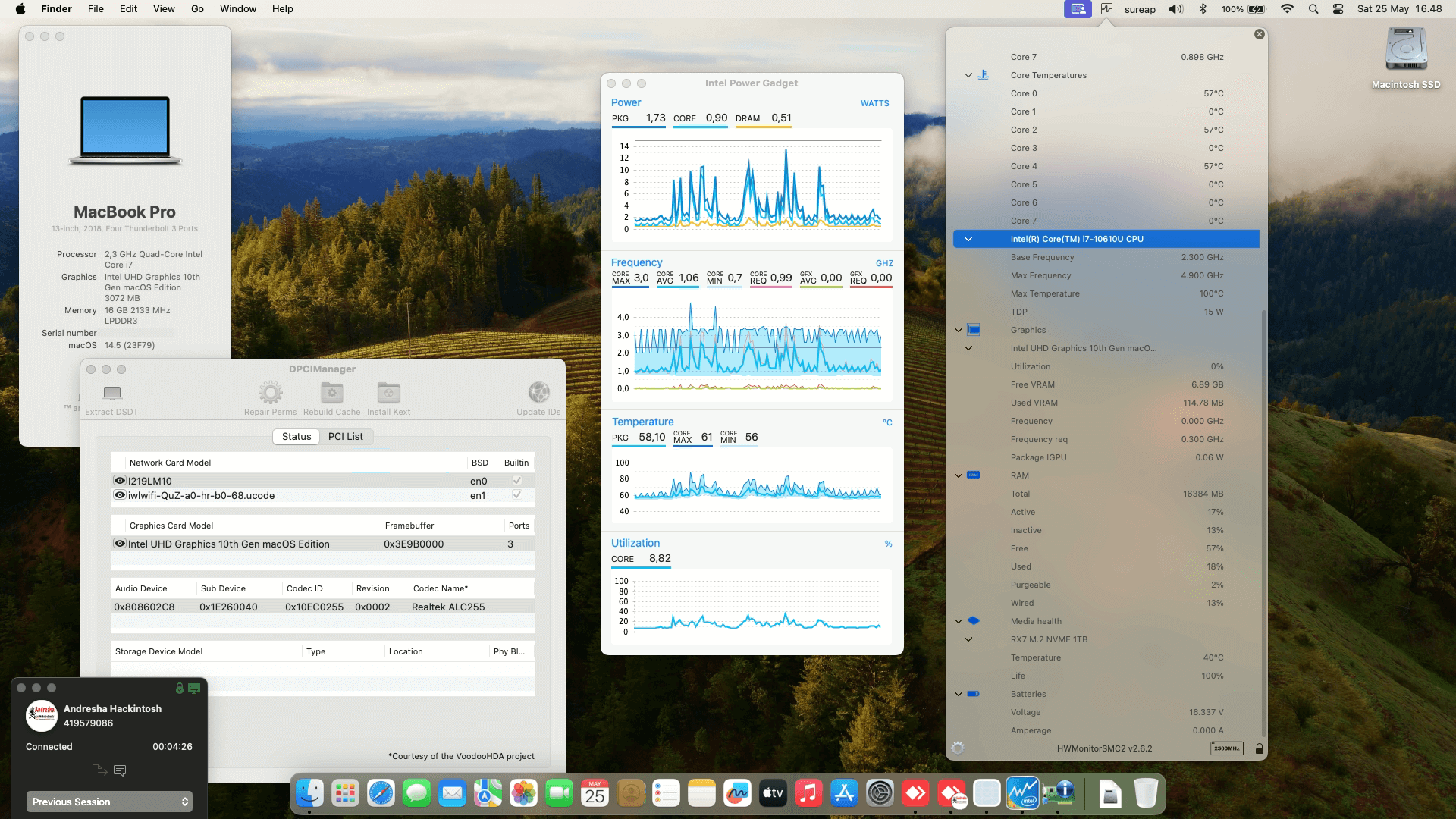Collapse the RX7 M.2 NVME 1TB subsection
This screenshot has width=1456, height=819.
tap(968, 639)
